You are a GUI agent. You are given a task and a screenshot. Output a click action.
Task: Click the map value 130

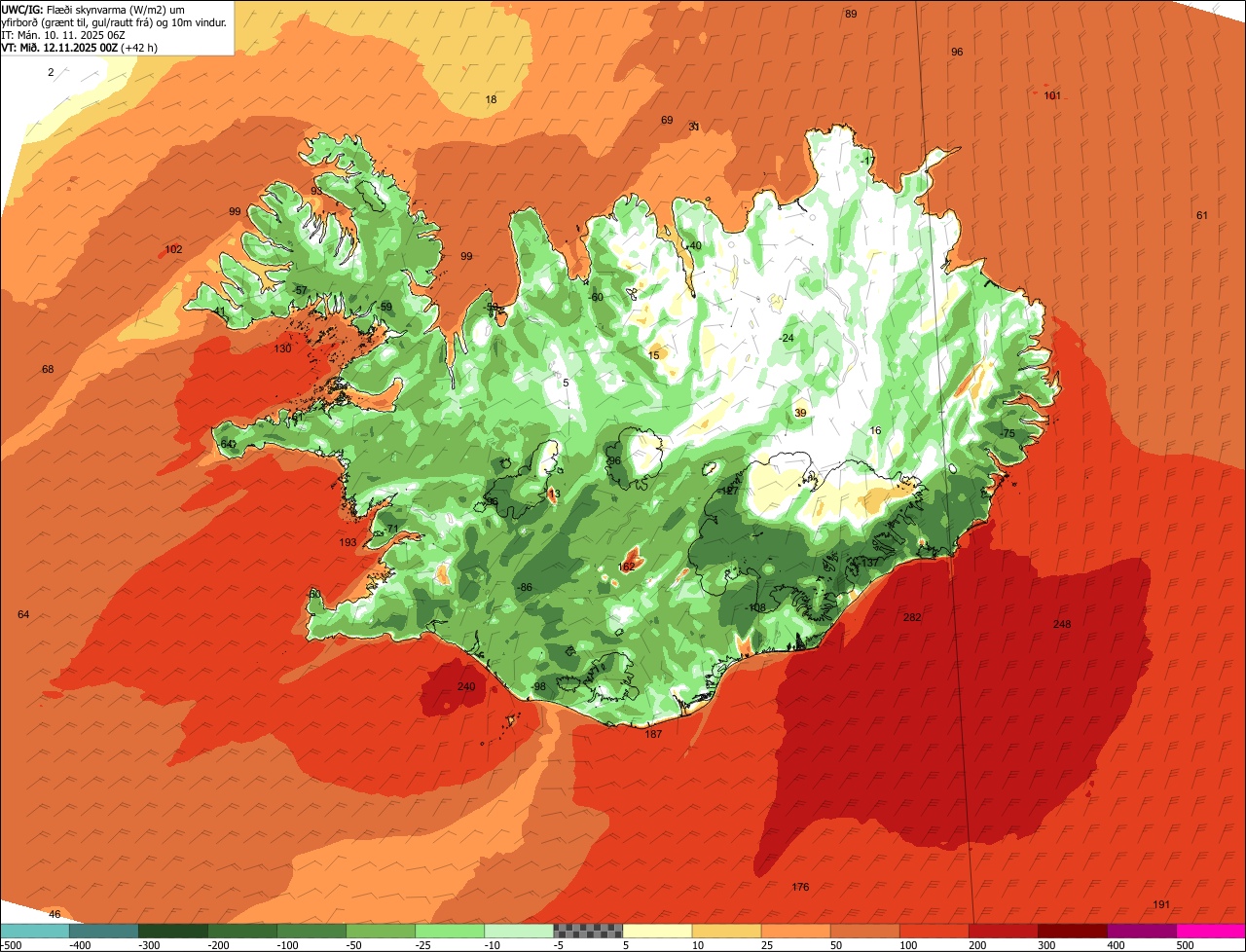(282, 348)
